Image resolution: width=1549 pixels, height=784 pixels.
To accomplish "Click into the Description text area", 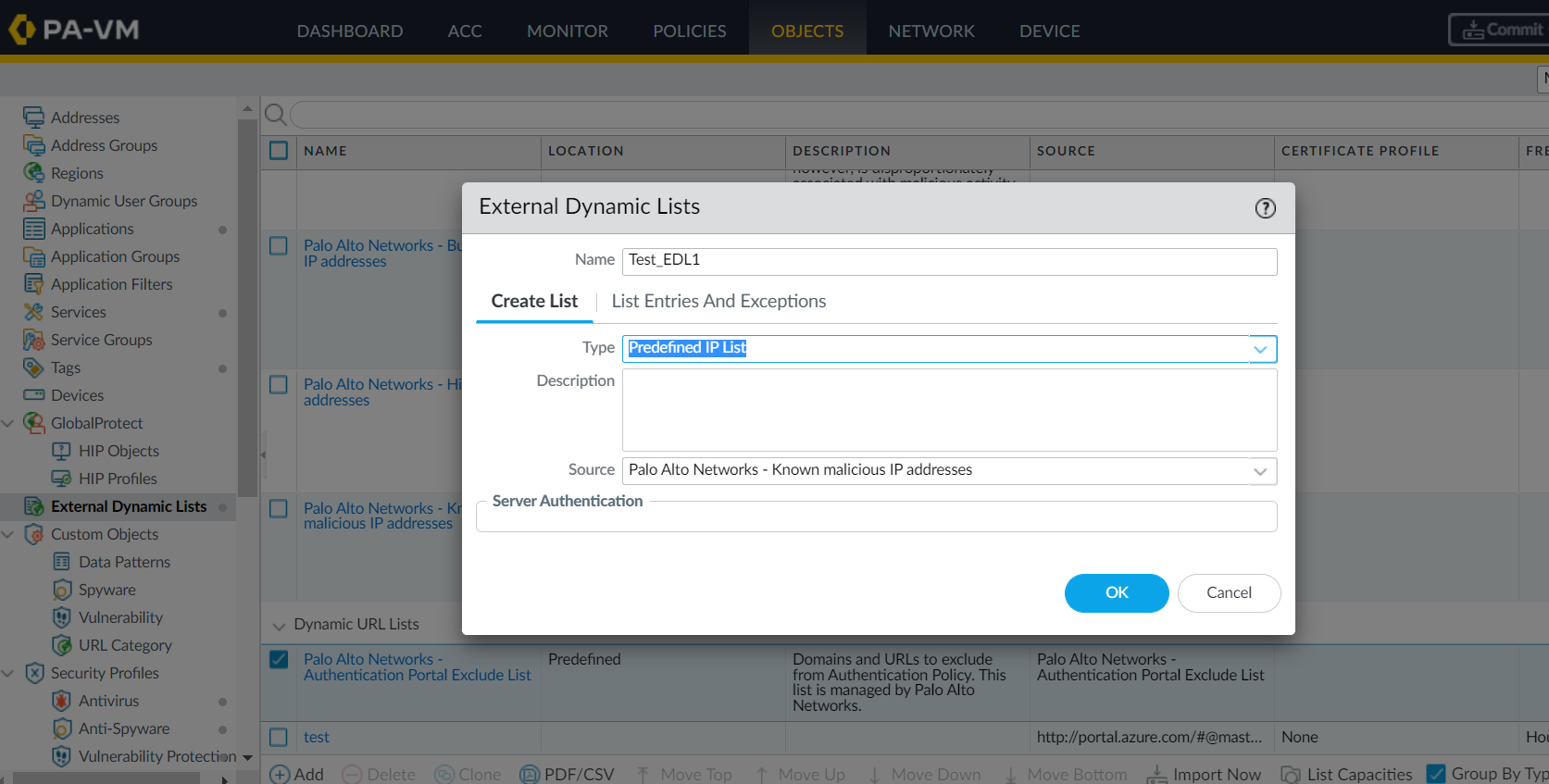I will [x=949, y=410].
